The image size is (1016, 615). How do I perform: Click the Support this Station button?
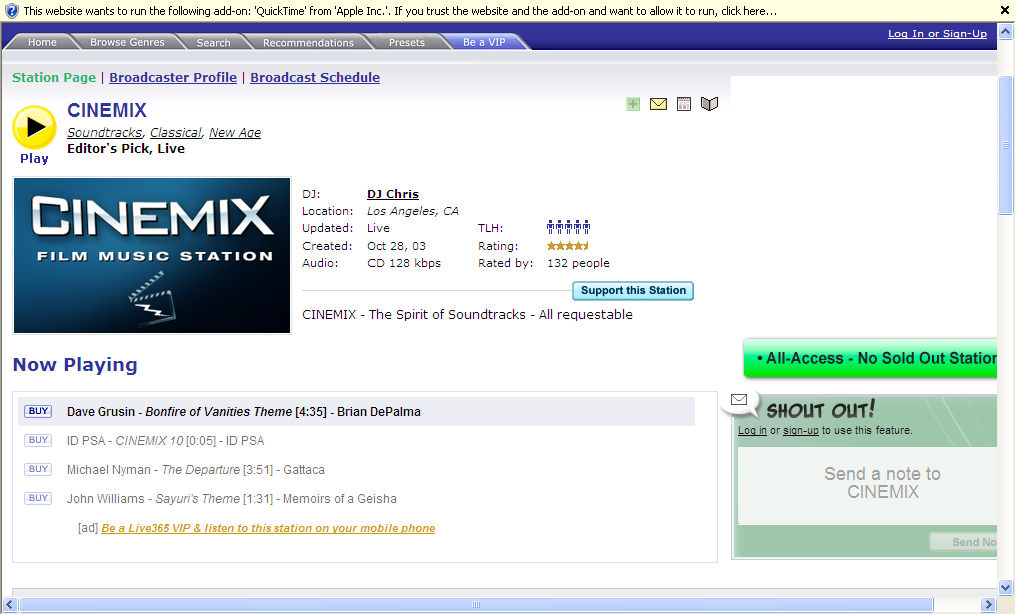pos(633,290)
